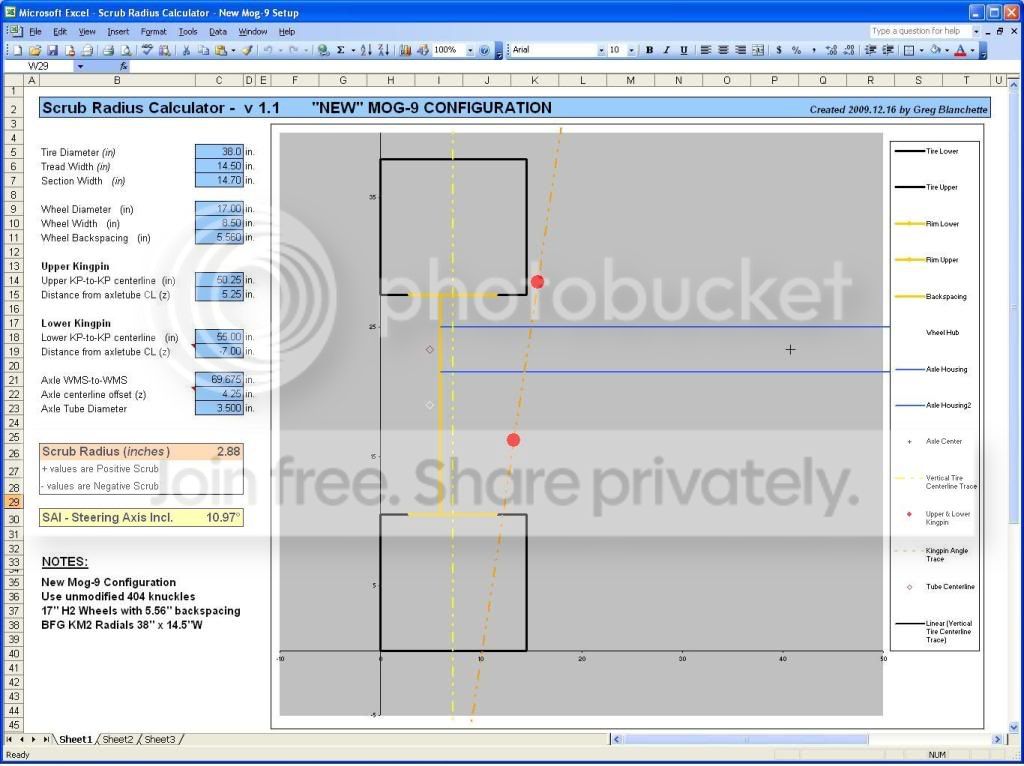Screen dimensions: 1024x766
Task: Open the Font Color red A swatch
Action: 960,50
